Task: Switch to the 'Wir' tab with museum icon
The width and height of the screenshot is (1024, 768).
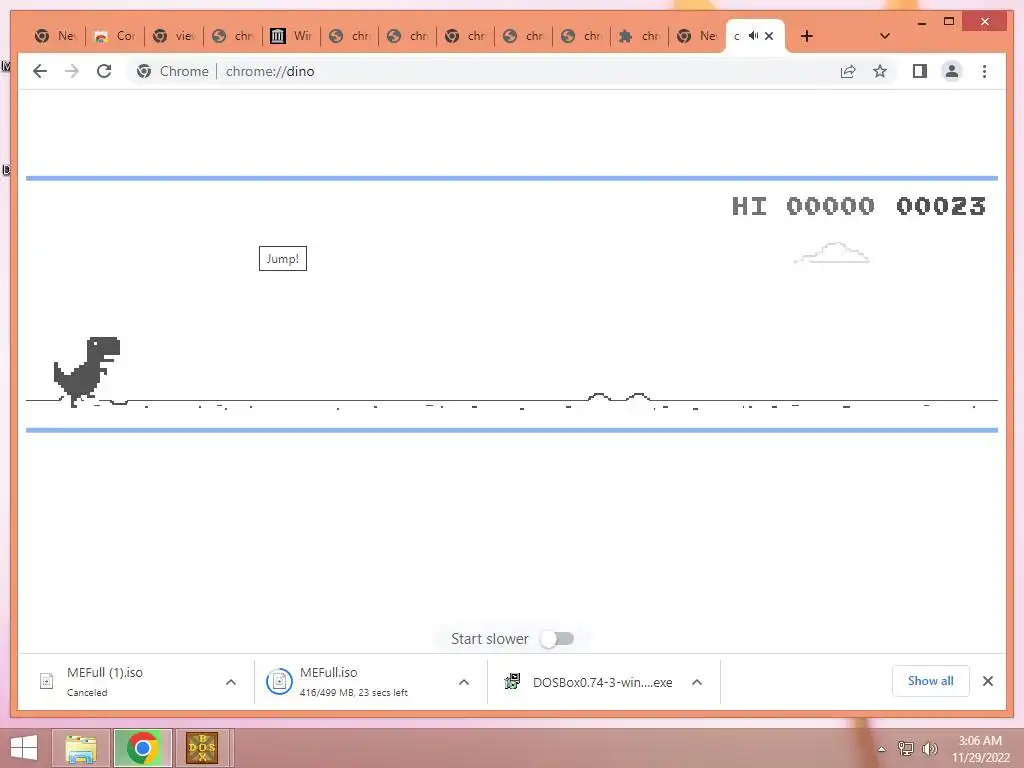Action: (x=291, y=36)
